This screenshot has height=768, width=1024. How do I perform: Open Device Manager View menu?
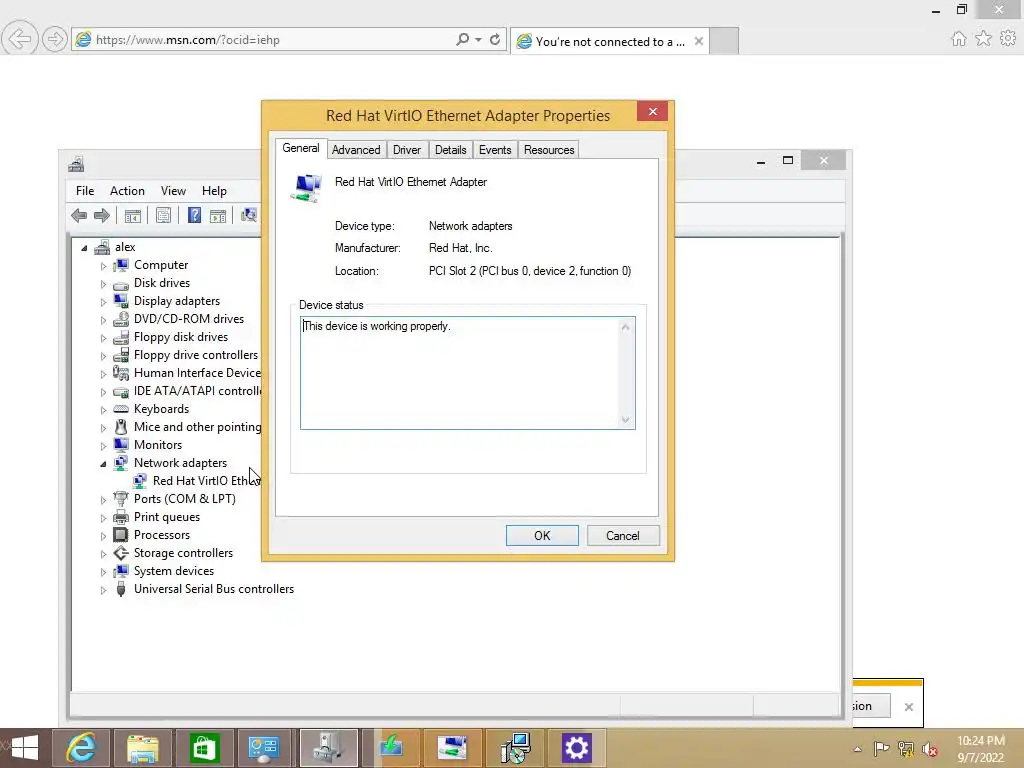[x=174, y=191]
